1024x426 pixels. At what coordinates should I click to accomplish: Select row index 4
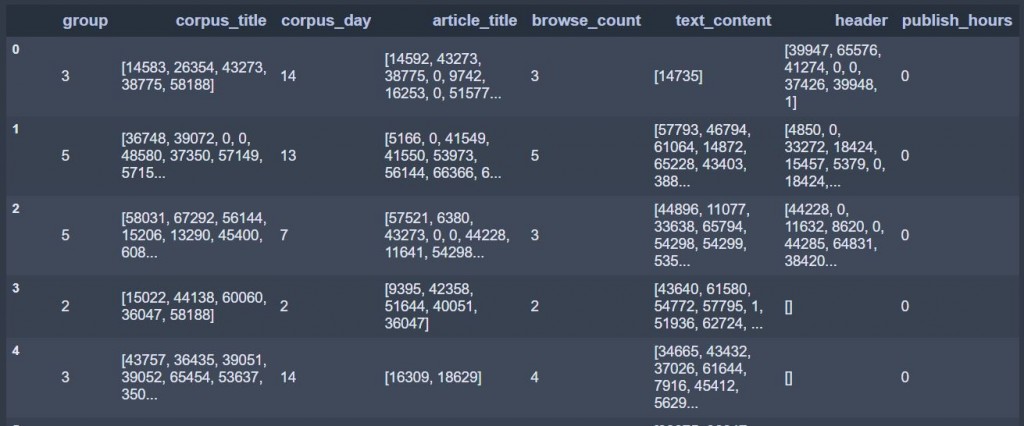(16, 351)
